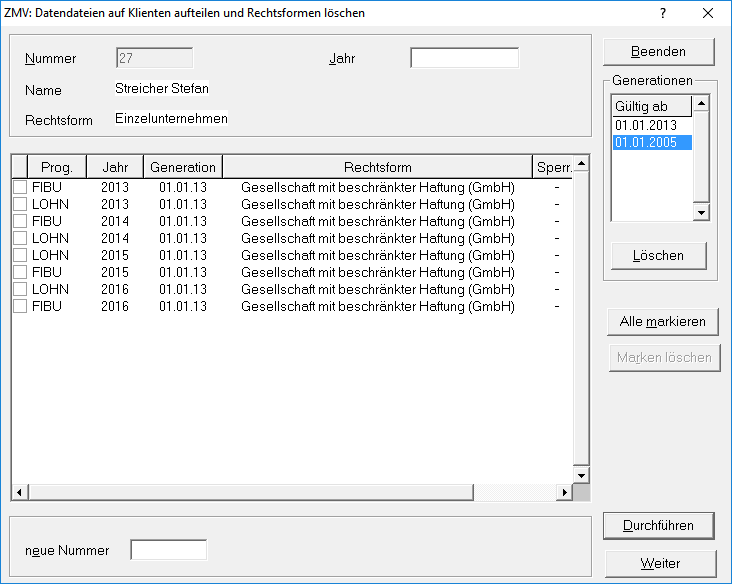Select generation 01.01.2005 in list
Image resolution: width=732 pixels, height=584 pixels.
(x=646, y=142)
